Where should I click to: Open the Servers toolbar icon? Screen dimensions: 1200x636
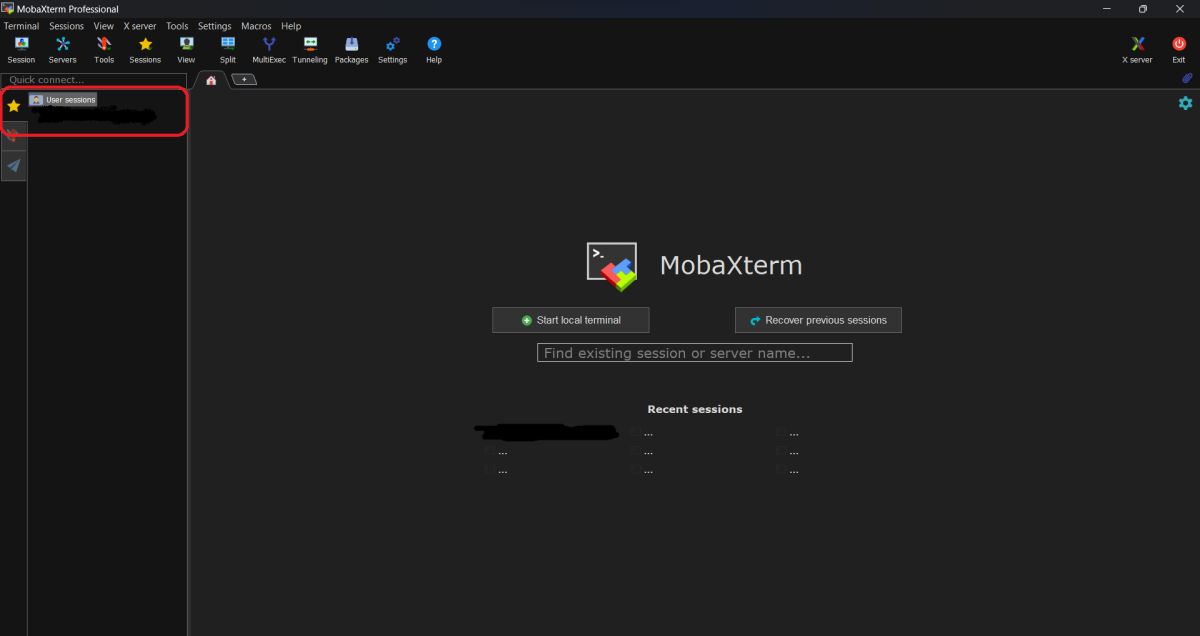tap(62, 45)
